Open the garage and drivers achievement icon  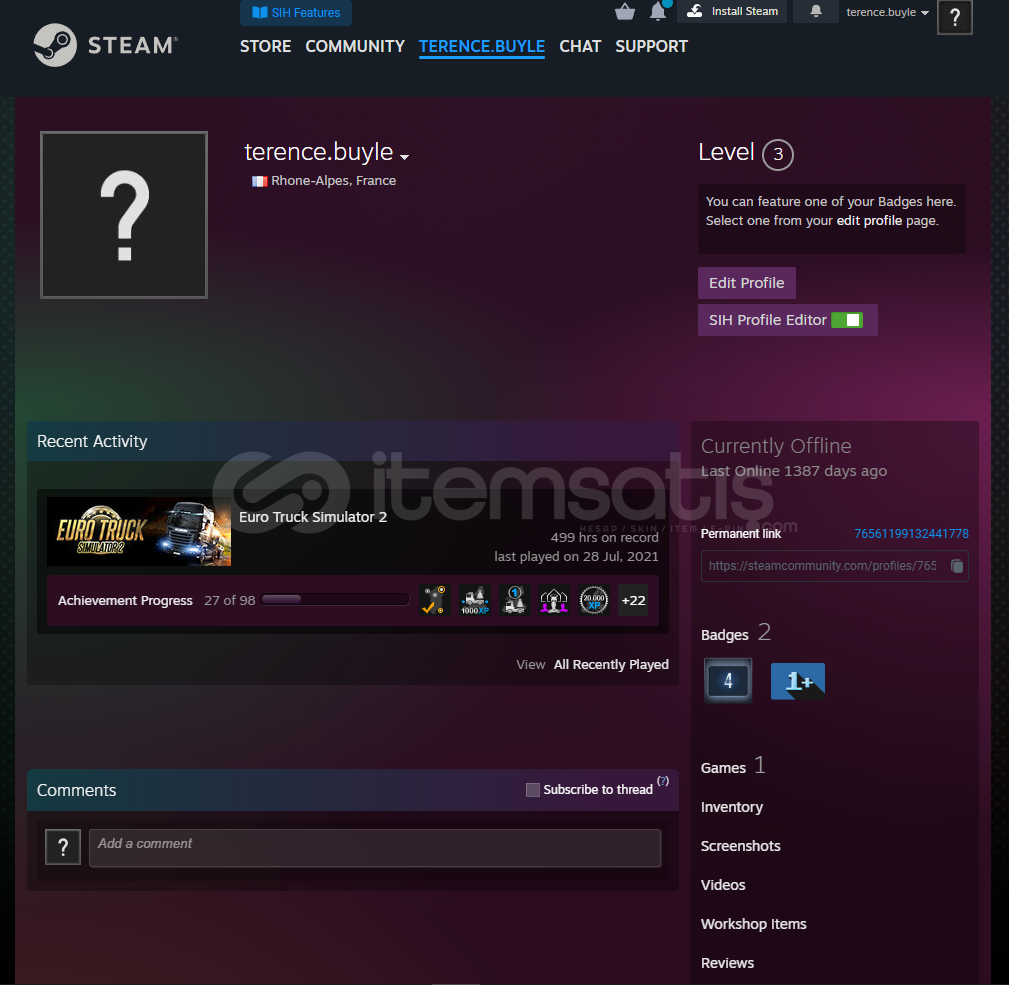(554, 600)
